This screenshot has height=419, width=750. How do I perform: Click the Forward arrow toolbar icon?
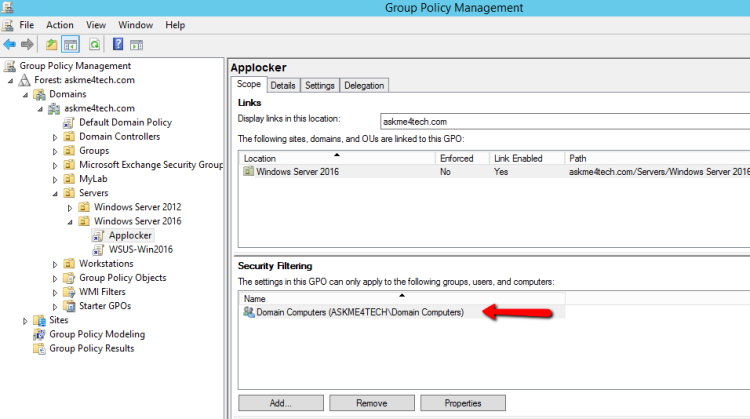click(x=27, y=44)
